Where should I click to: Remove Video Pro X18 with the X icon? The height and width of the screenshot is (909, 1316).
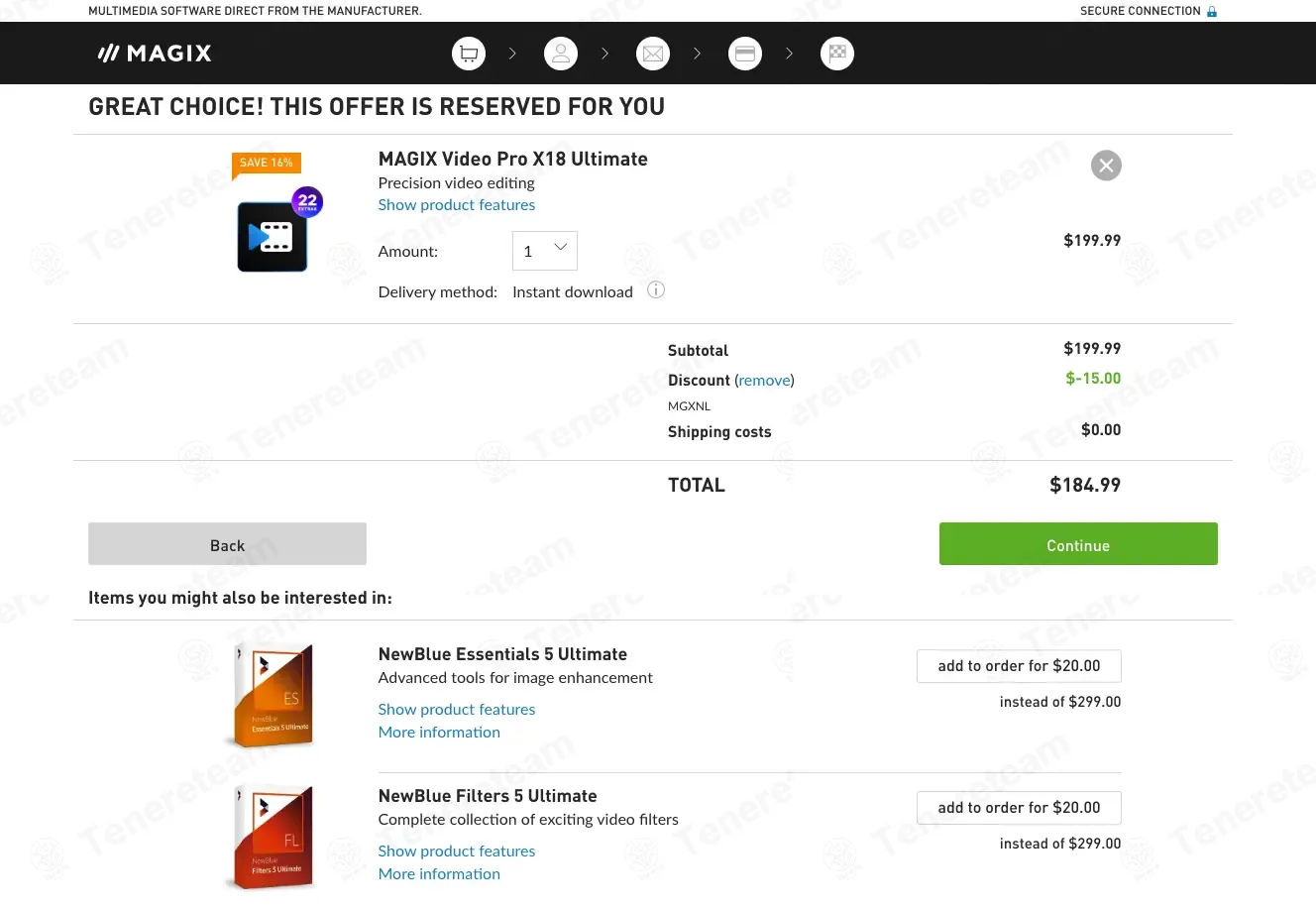[x=1106, y=166]
